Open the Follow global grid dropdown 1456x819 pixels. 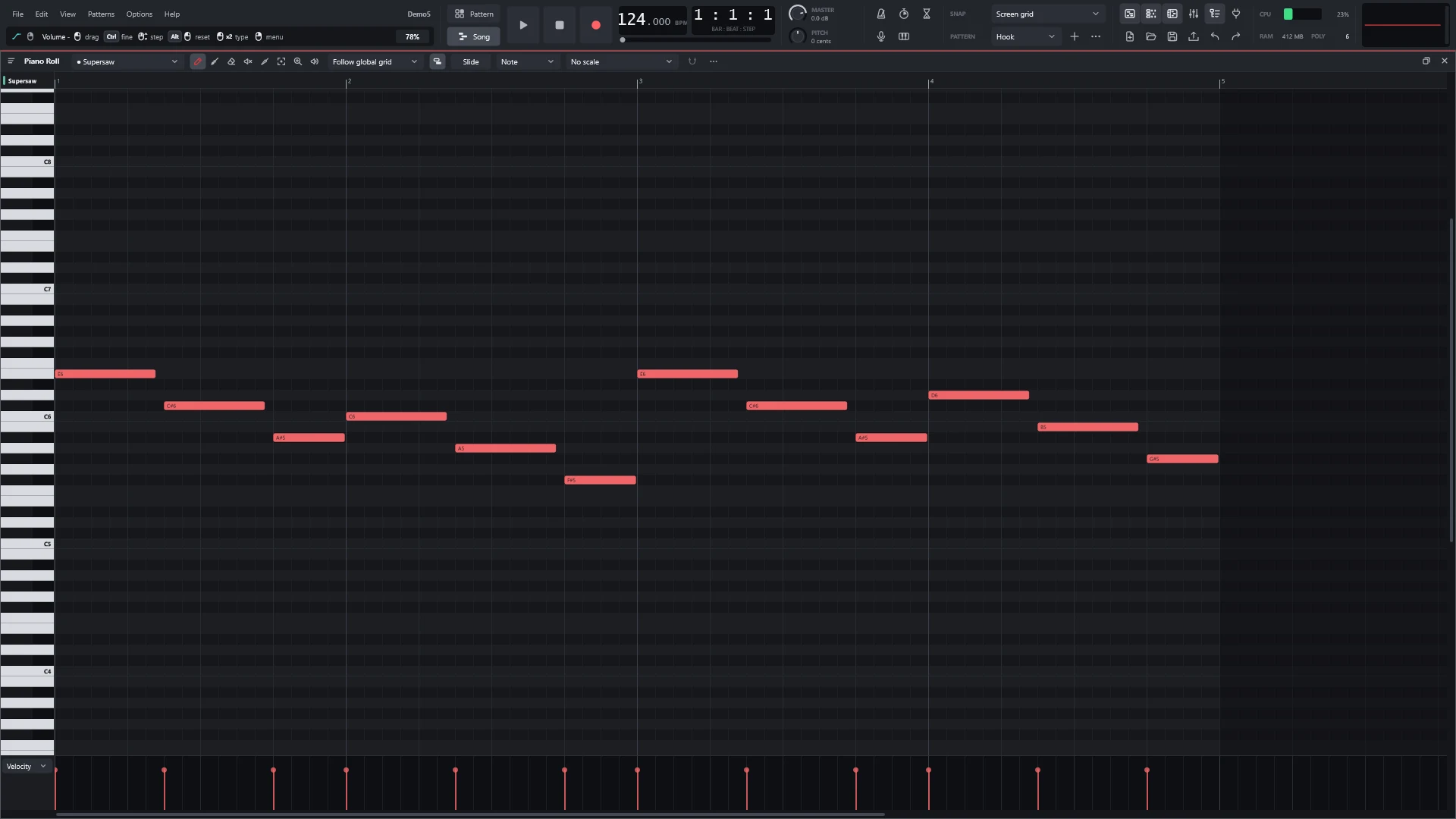click(375, 61)
